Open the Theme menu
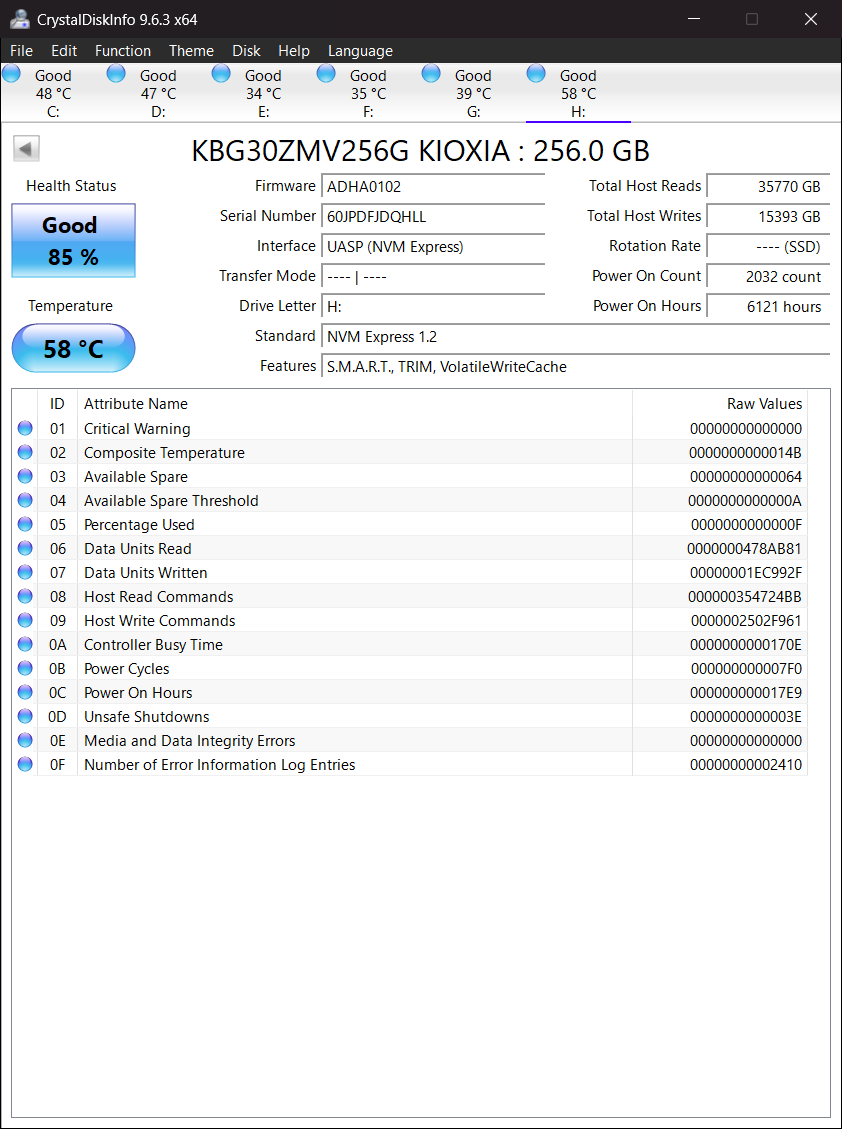842x1129 pixels. (x=191, y=50)
